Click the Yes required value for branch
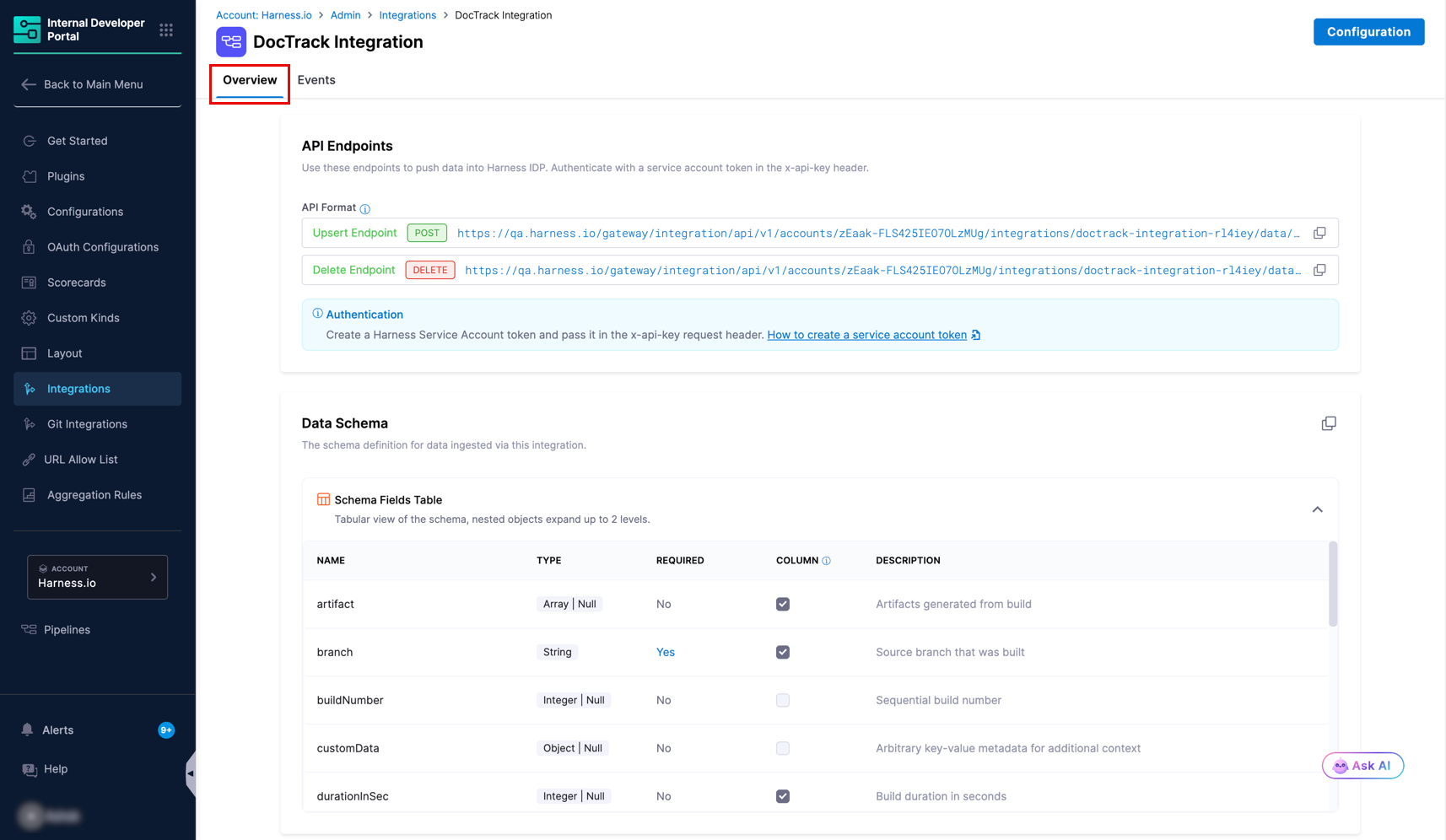 tap(666, 652)
